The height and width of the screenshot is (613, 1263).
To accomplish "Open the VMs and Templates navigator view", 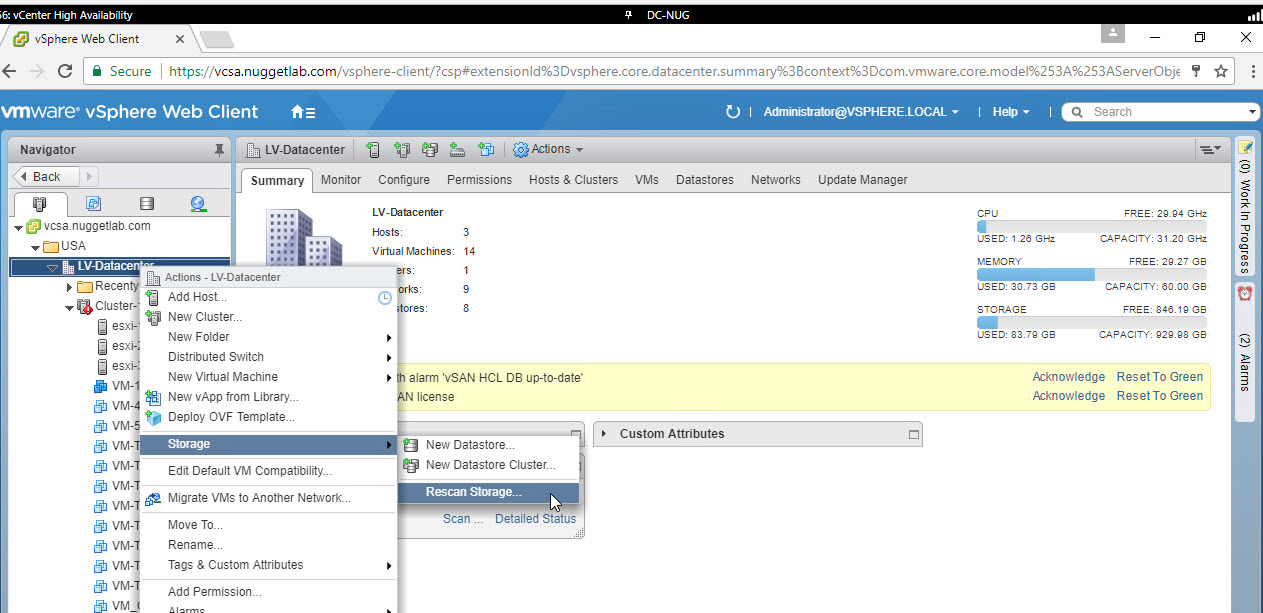I will click(94, 204).
